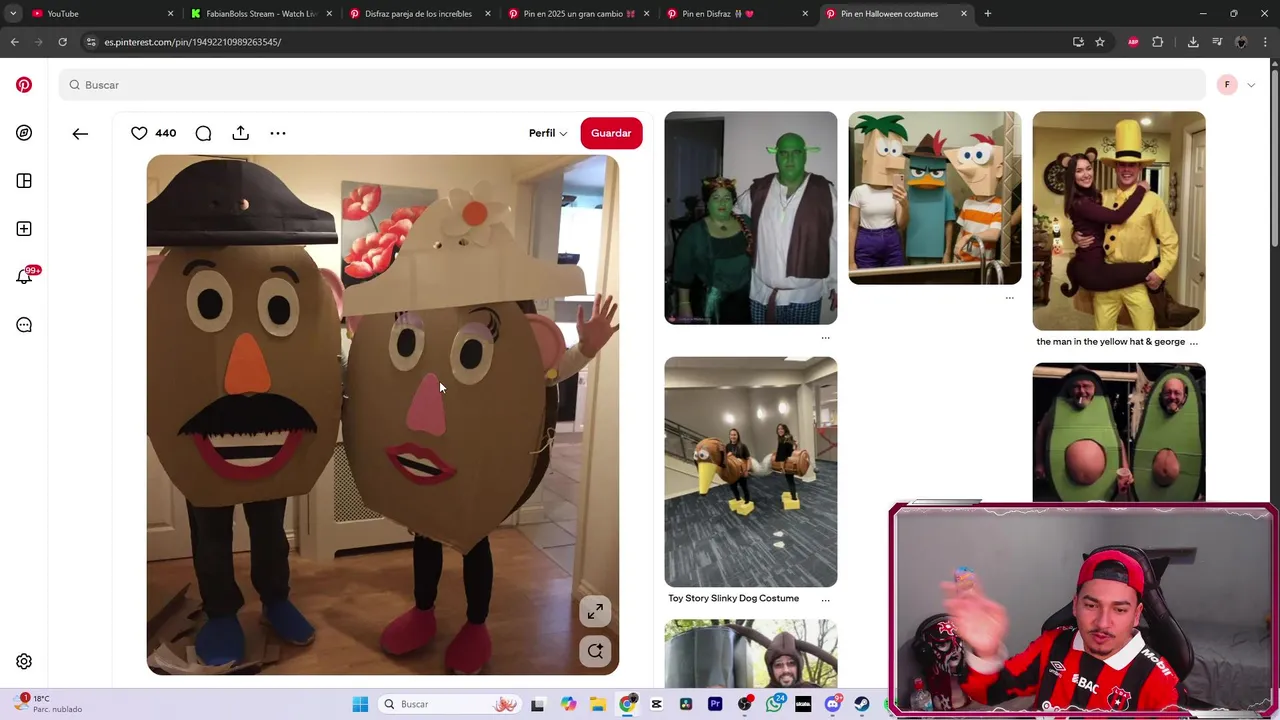The height and width of the screenshot is (720, 1280).
Task: Open options for man in yellow hat pin
Action: tap(1194, 342)
